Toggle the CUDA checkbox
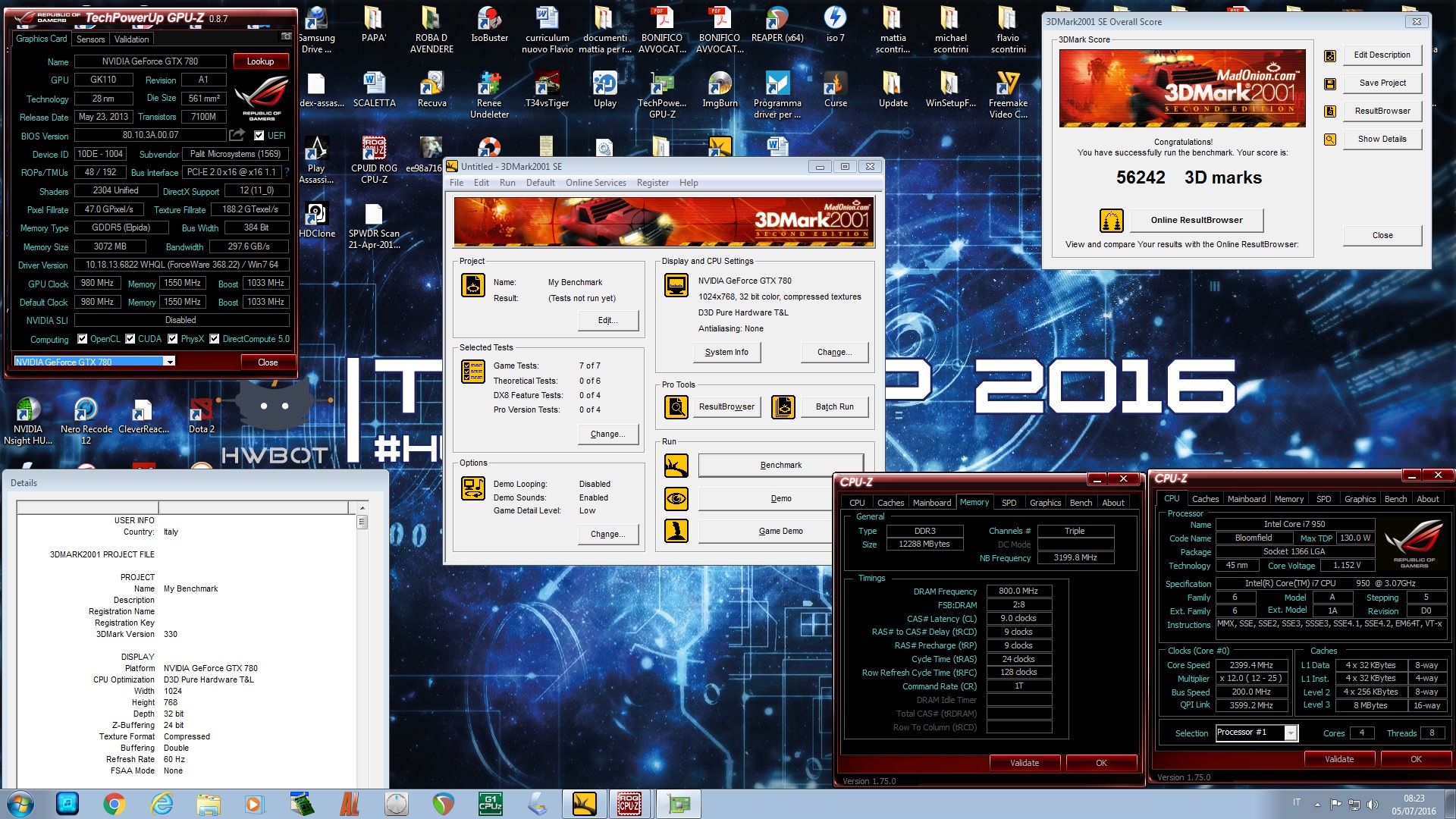 (130, 339)
